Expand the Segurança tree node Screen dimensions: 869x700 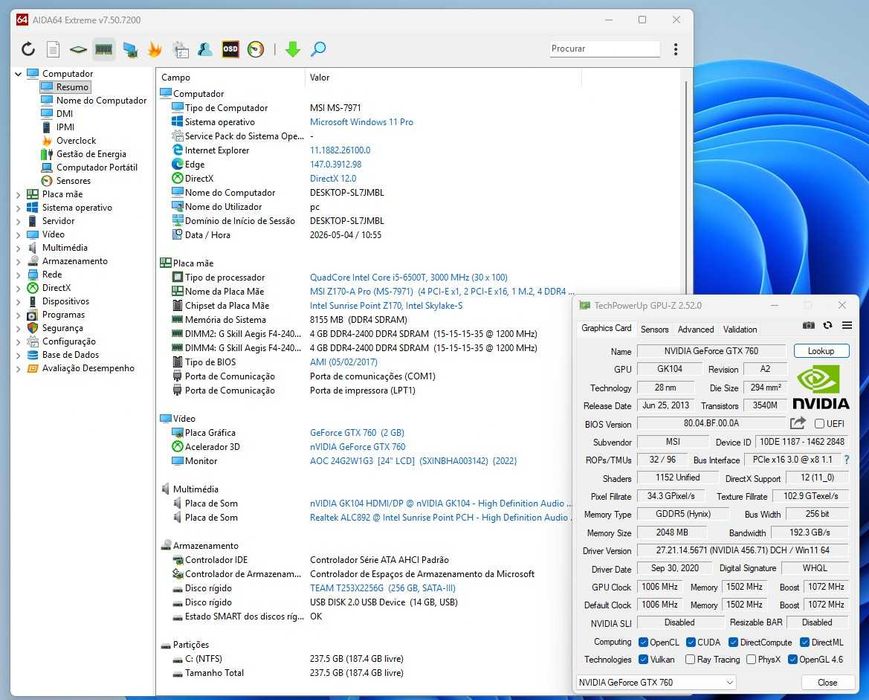click(18, 328)
